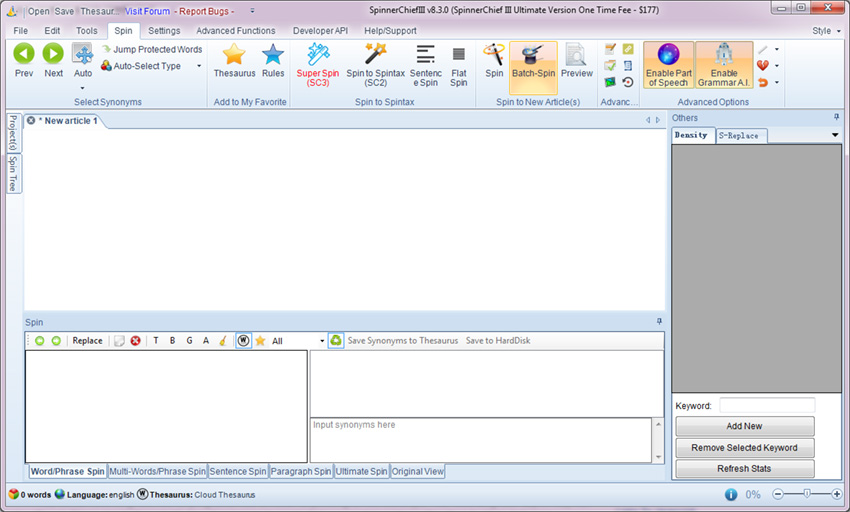The width and height of the screenshot is (850, 512).
Task: Click the orange undo arrow icon
Action: point(763,82)
